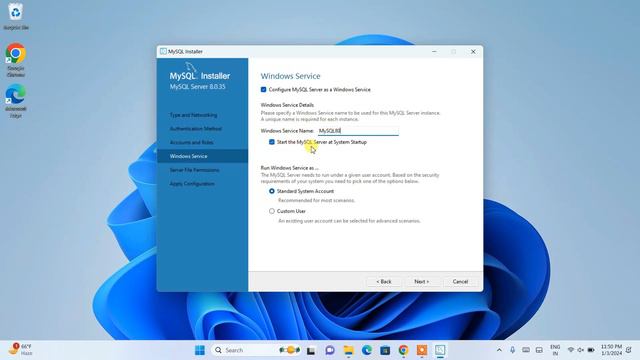Click Next to continue the installer
The width and height of the screenshot is (640, 360).
tap(422, 282)
